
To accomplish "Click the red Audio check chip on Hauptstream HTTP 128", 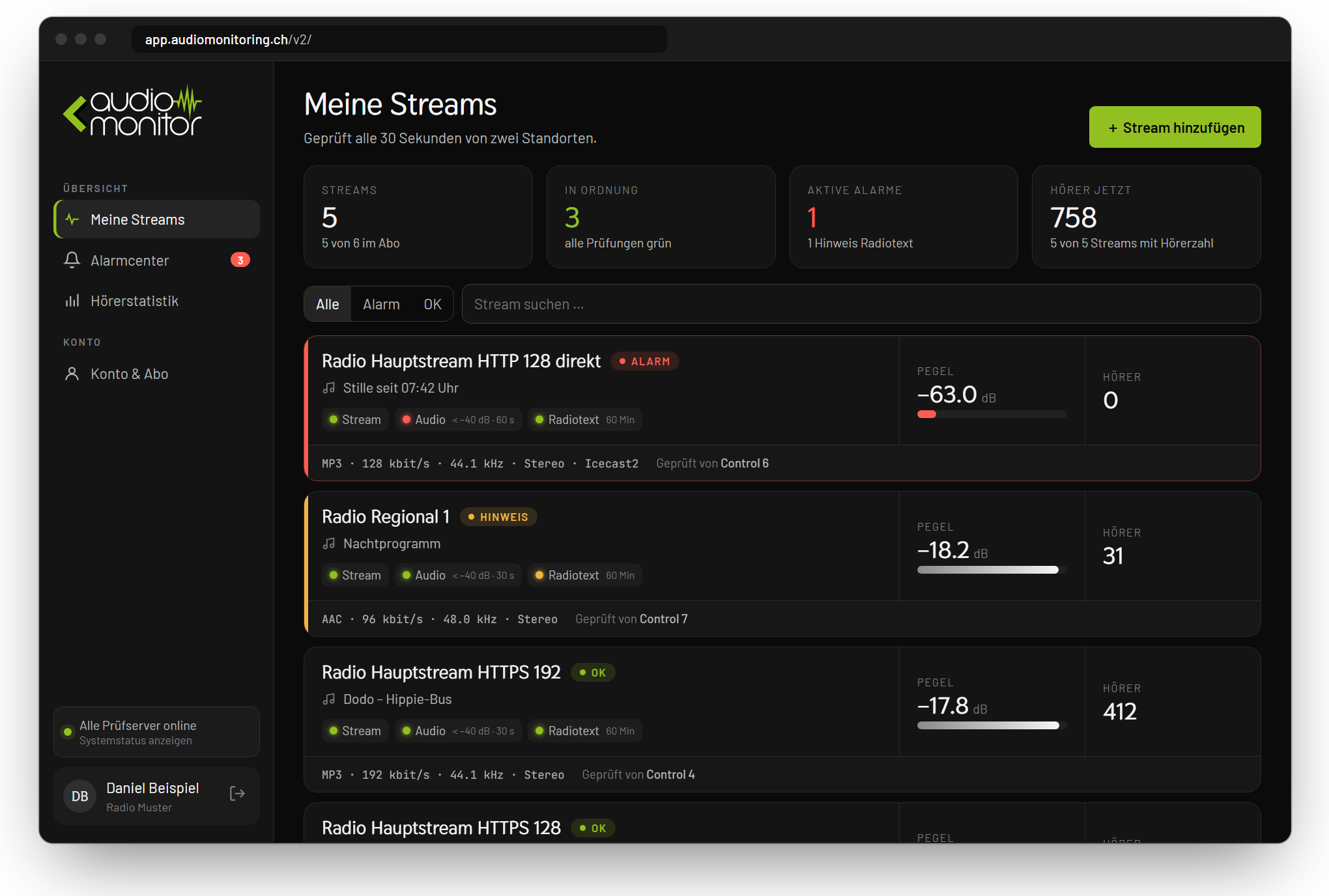I will [x=458, y=420].
